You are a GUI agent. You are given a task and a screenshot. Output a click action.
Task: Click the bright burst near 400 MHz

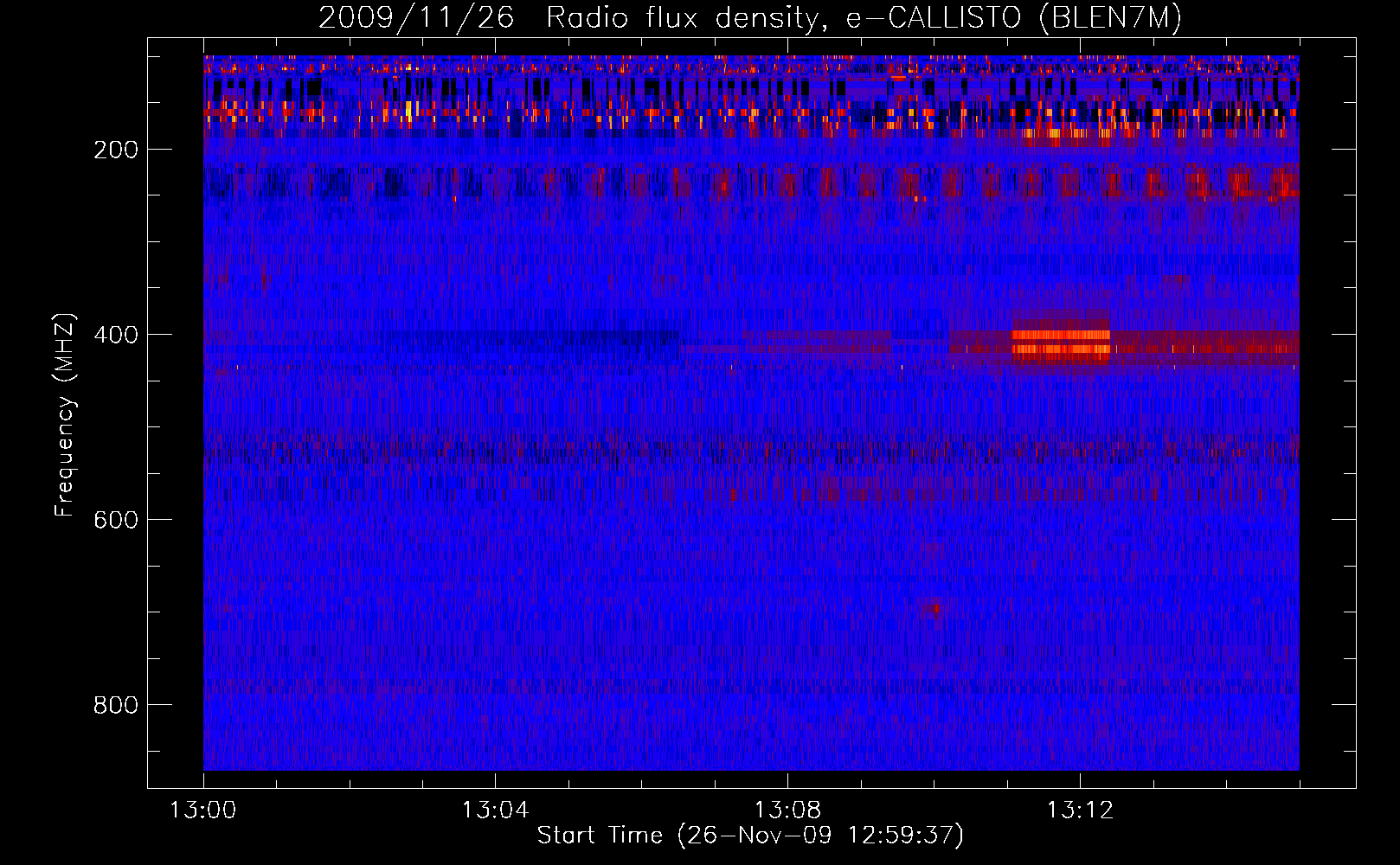pyautogui.click(x=1061, y=343)
